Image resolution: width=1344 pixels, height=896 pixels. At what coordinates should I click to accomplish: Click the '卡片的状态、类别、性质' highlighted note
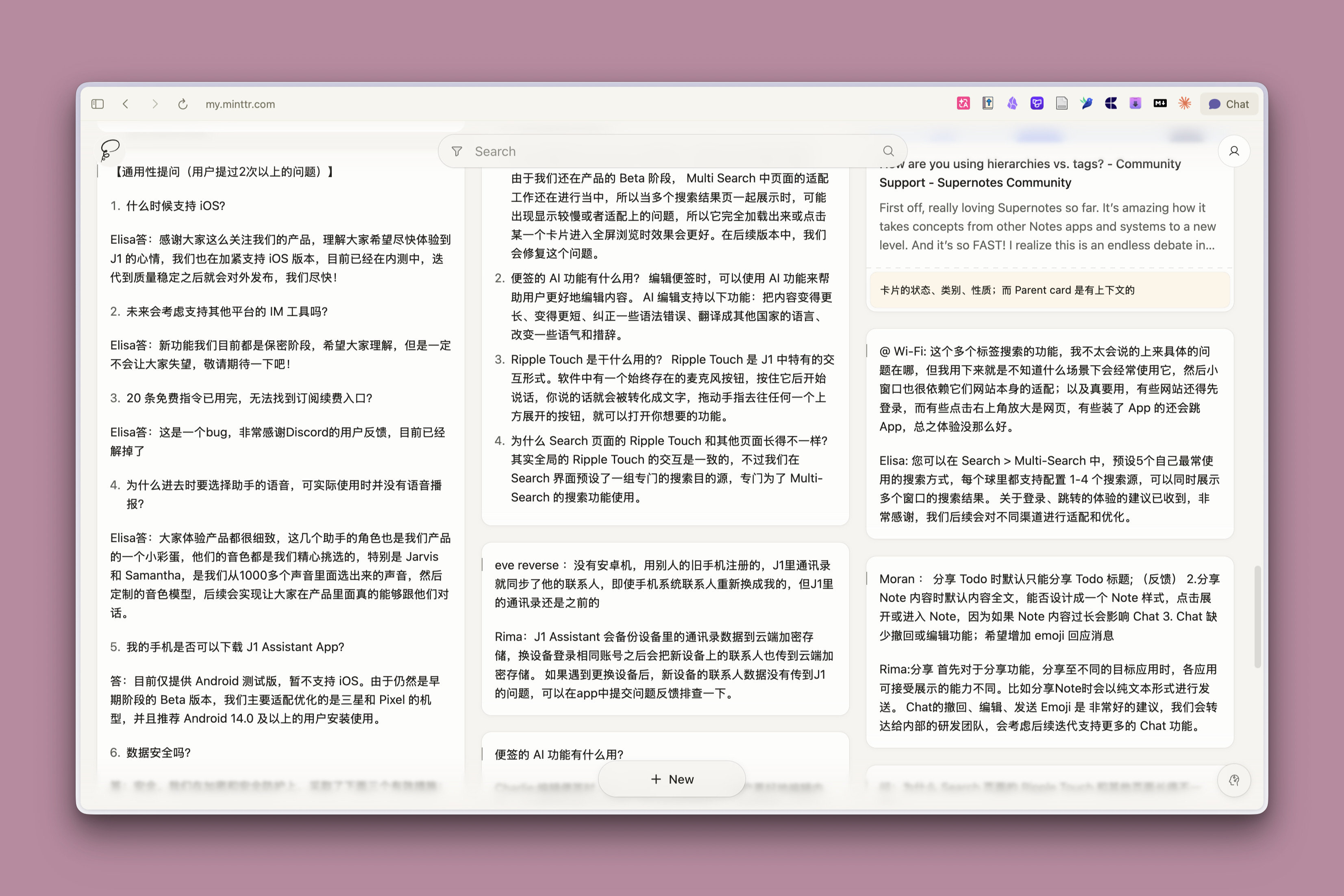1049,290
